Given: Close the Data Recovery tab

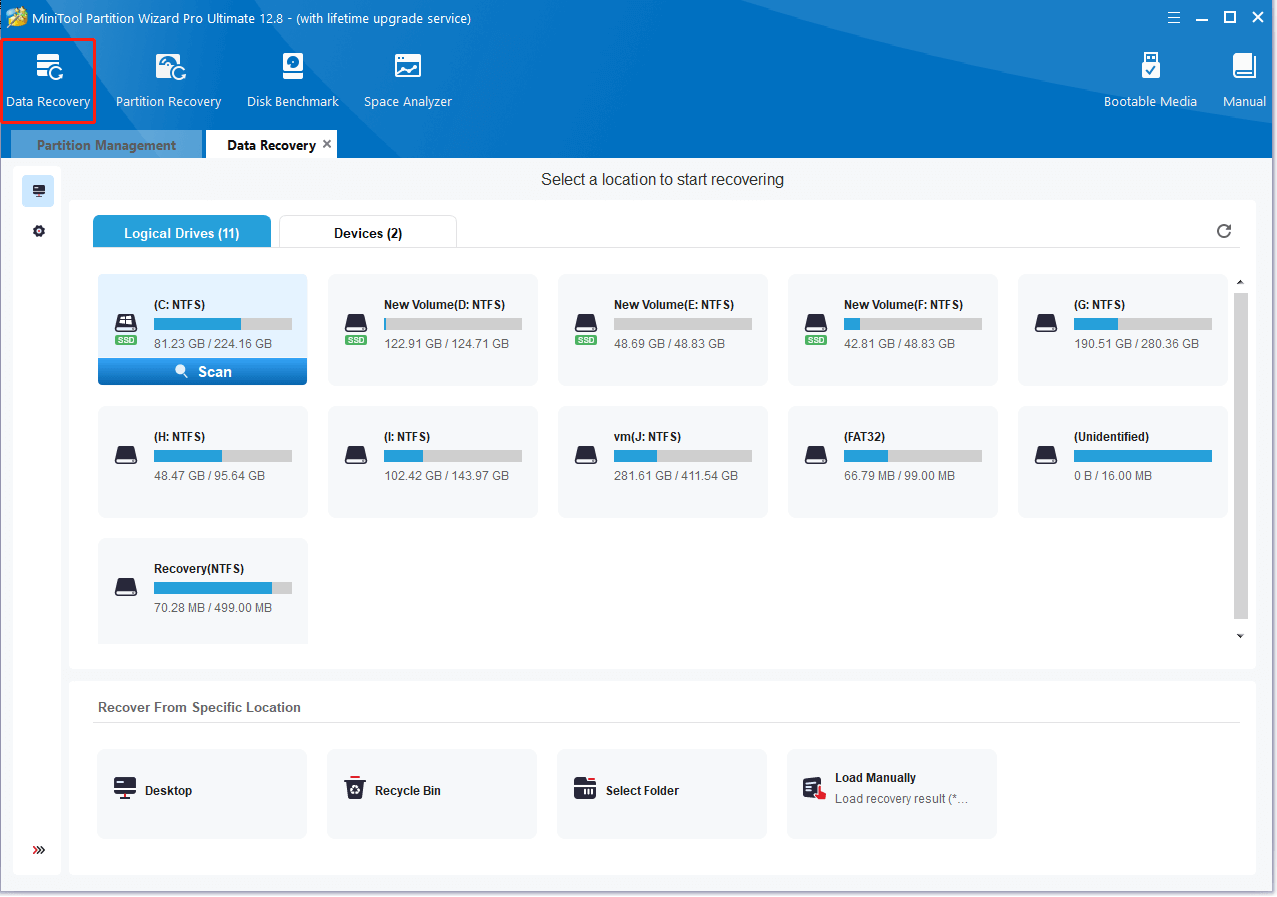Looking at the screenshot, I should pos(327,144).
